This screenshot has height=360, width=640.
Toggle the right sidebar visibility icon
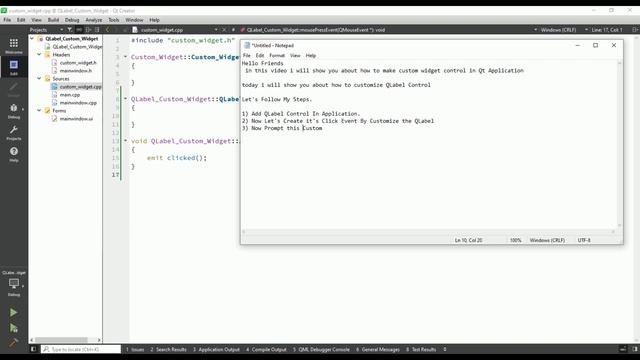pos(635,349)
